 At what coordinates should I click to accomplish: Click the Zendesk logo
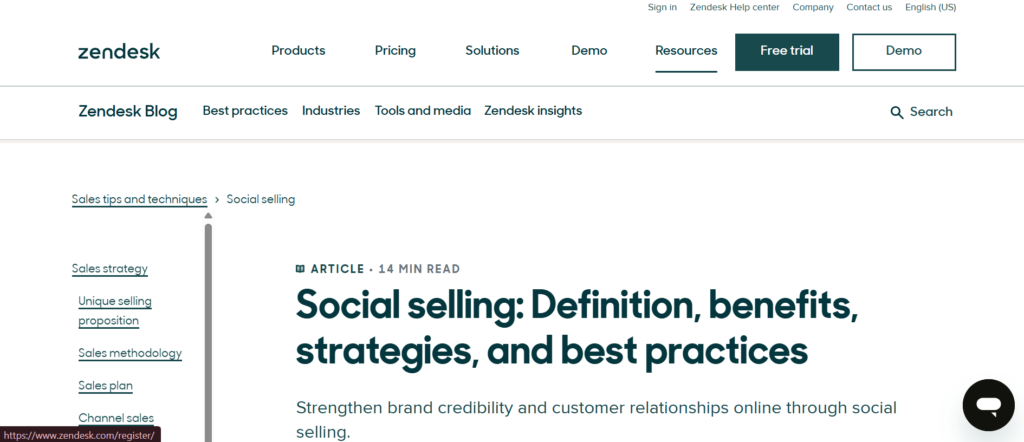click(x=119, y=51)
